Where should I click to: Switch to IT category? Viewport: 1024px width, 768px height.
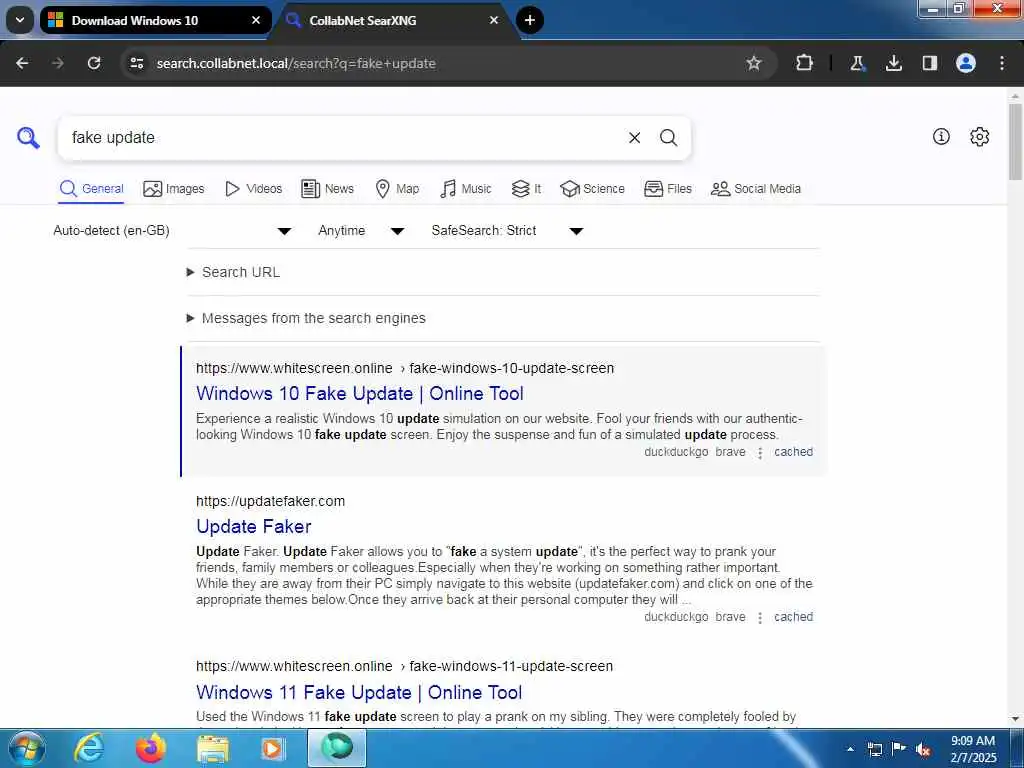point(526,189)
